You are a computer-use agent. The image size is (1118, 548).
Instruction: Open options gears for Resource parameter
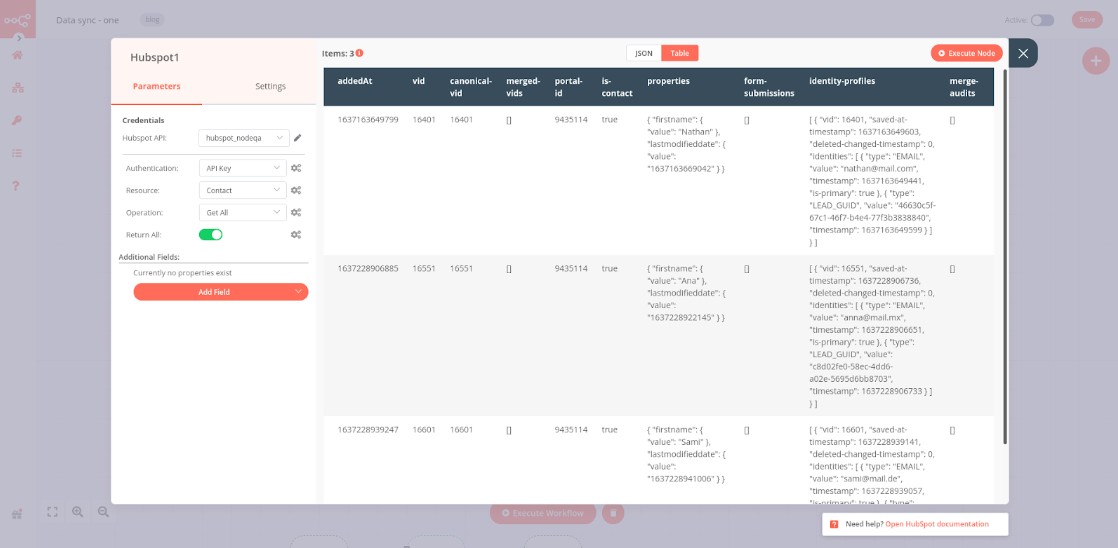pyautogui.click(x=296, y=190)
